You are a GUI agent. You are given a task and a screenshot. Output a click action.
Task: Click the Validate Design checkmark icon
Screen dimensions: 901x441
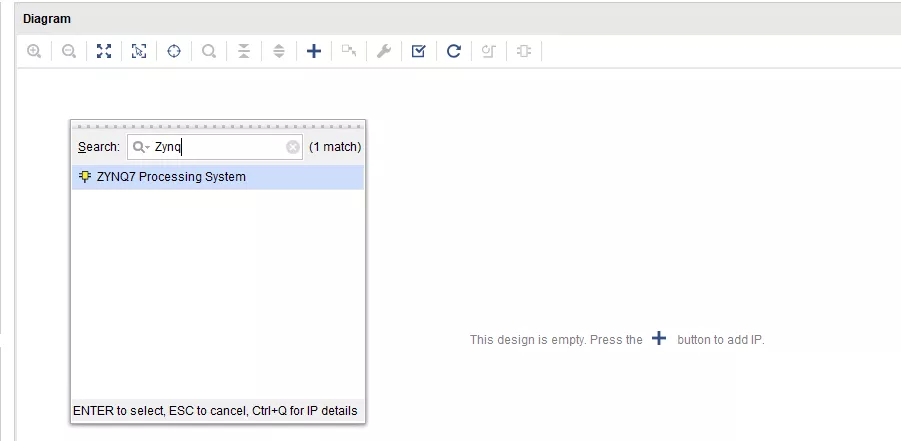click(x=419, y=51)
